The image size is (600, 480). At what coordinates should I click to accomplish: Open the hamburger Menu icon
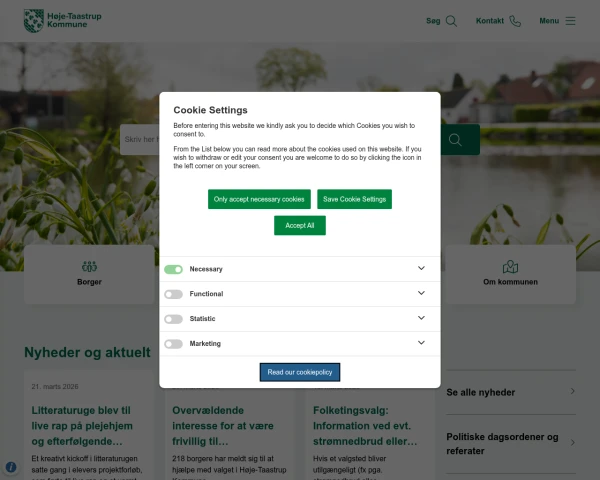(570, 21)
